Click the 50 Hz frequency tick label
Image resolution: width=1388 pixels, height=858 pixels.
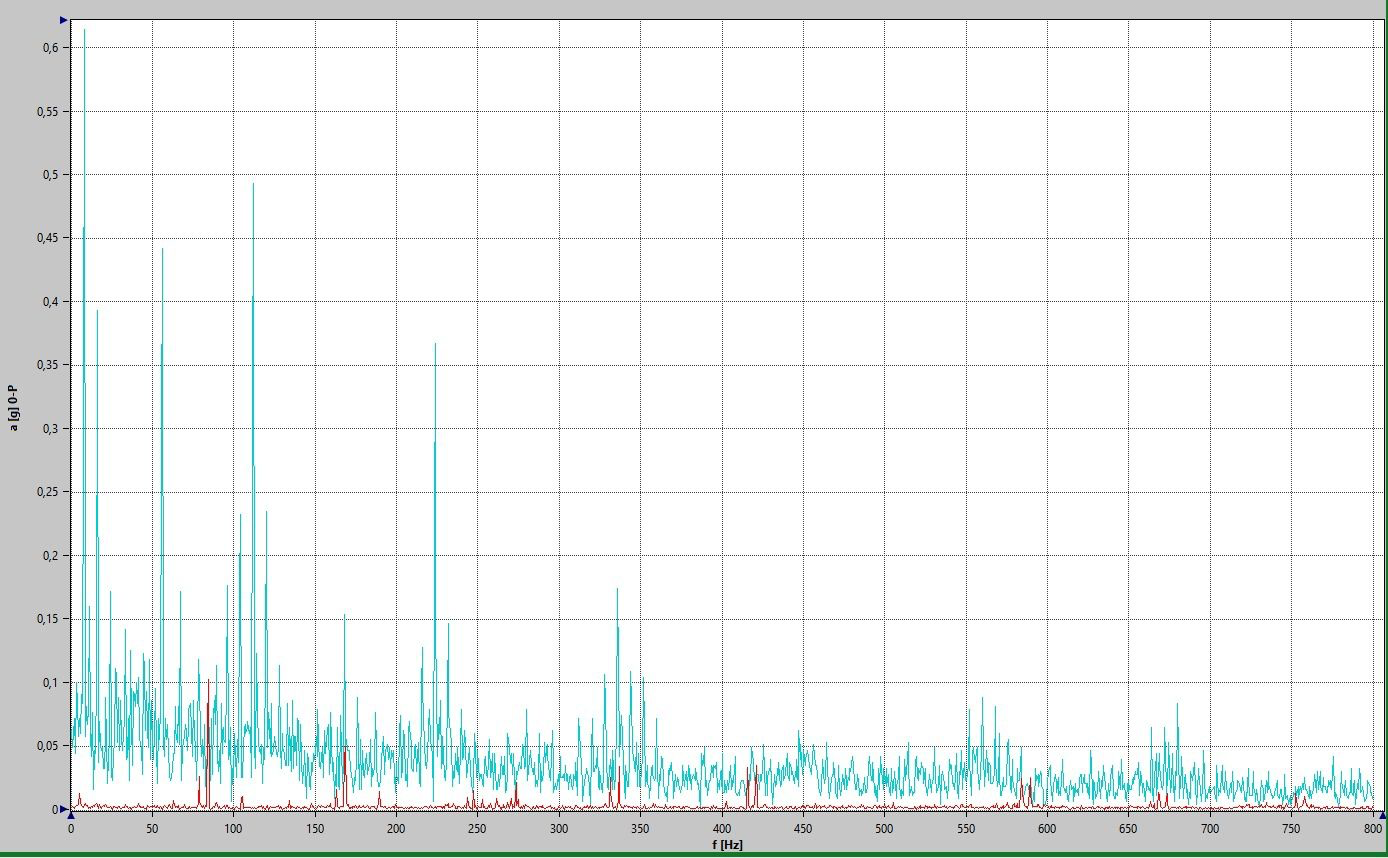152,829
